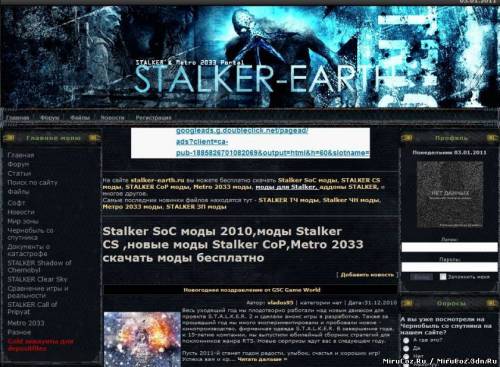Select Поиск по сайту in left menu
Screen dimensions: 500x367
pyautogui.click(x=32, y=183)
